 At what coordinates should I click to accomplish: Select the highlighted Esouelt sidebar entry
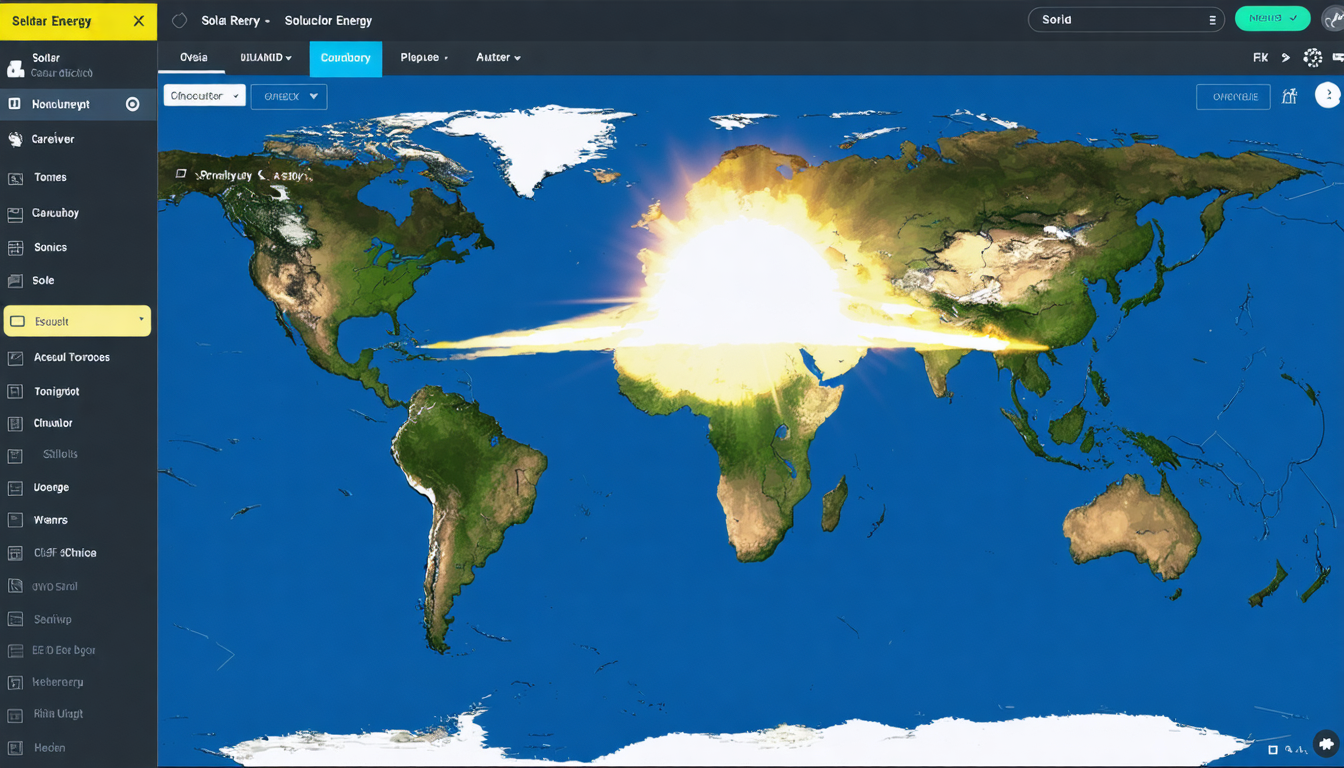click(77, 320)
